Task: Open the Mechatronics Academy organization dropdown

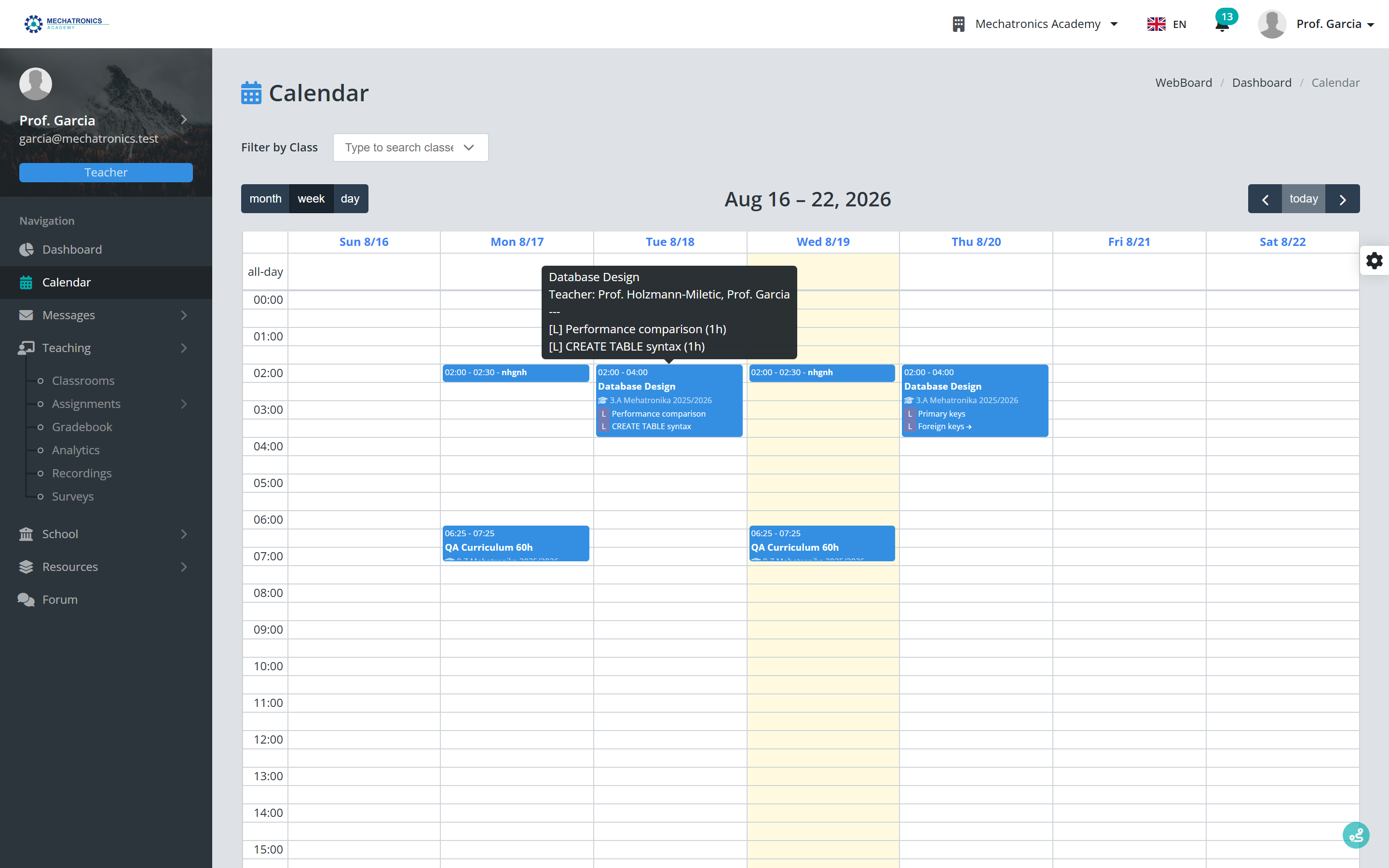Action: click(x=1035, y=24)
